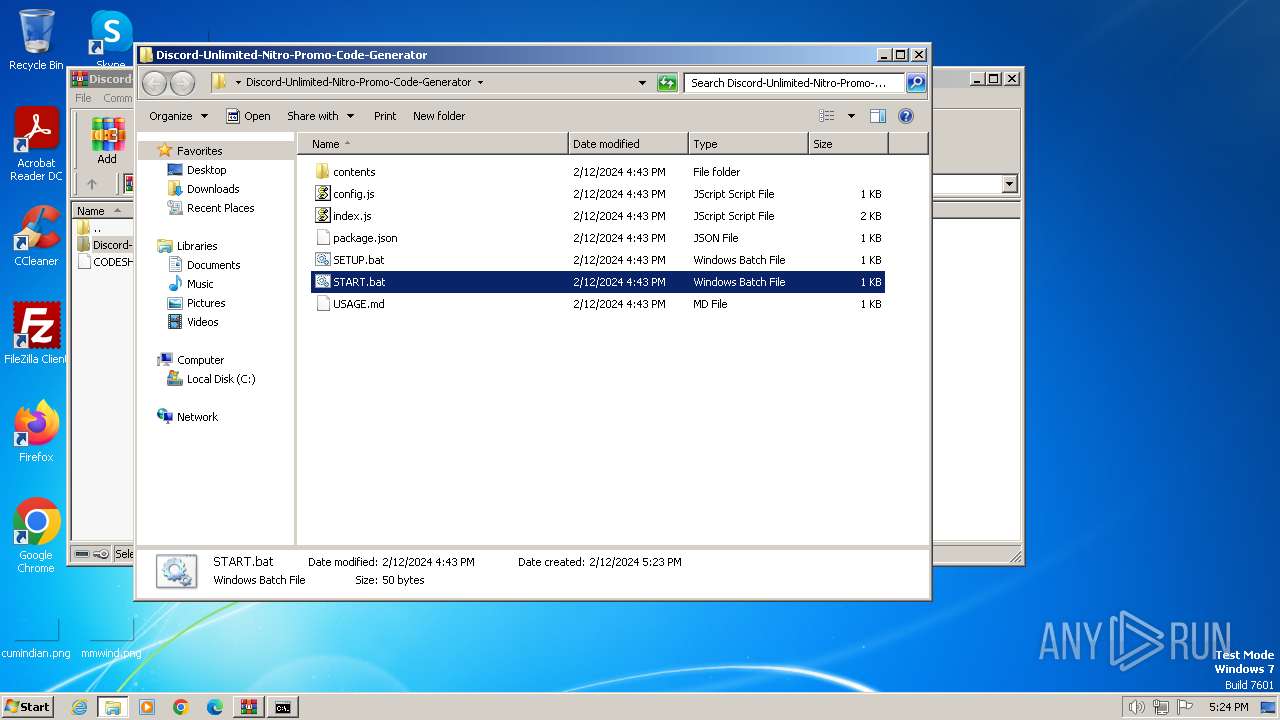The width and height of the screenshot is (1280, 720).
Task: Open the Organize dropdown menu
Action: click(x=178, y=116)
